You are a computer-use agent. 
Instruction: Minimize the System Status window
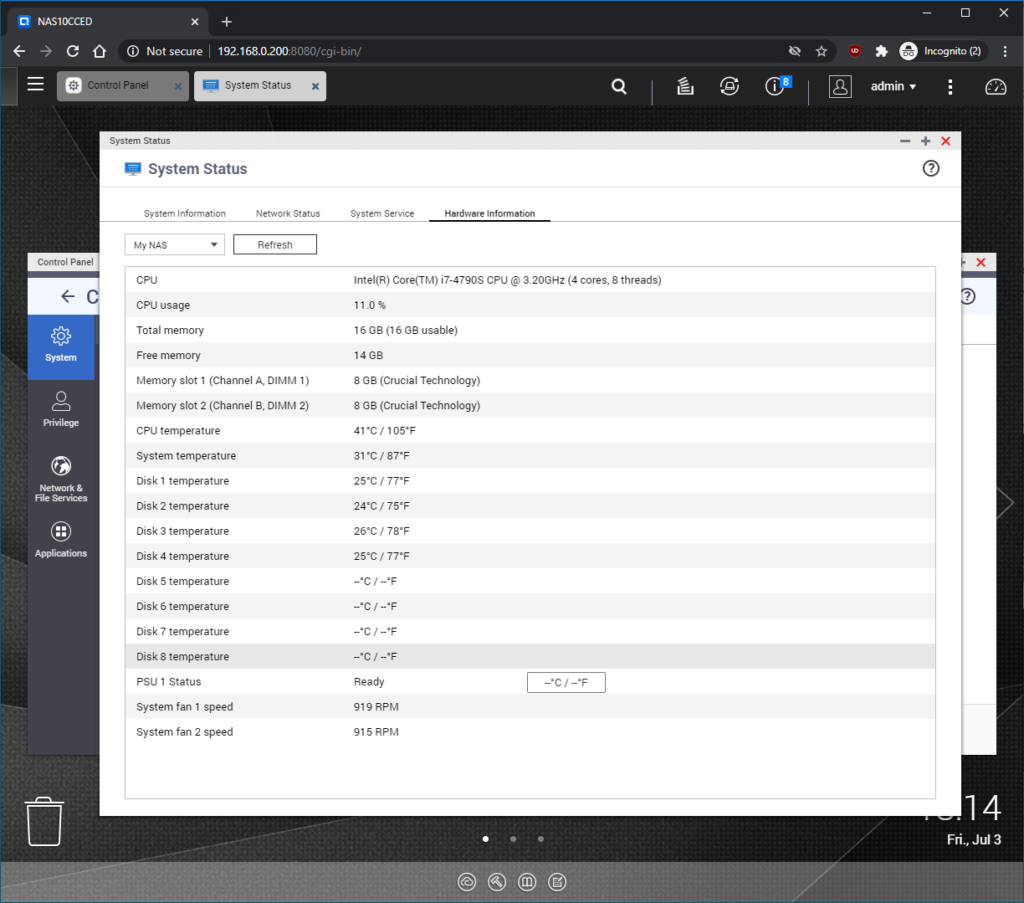(x=904, y=141)
